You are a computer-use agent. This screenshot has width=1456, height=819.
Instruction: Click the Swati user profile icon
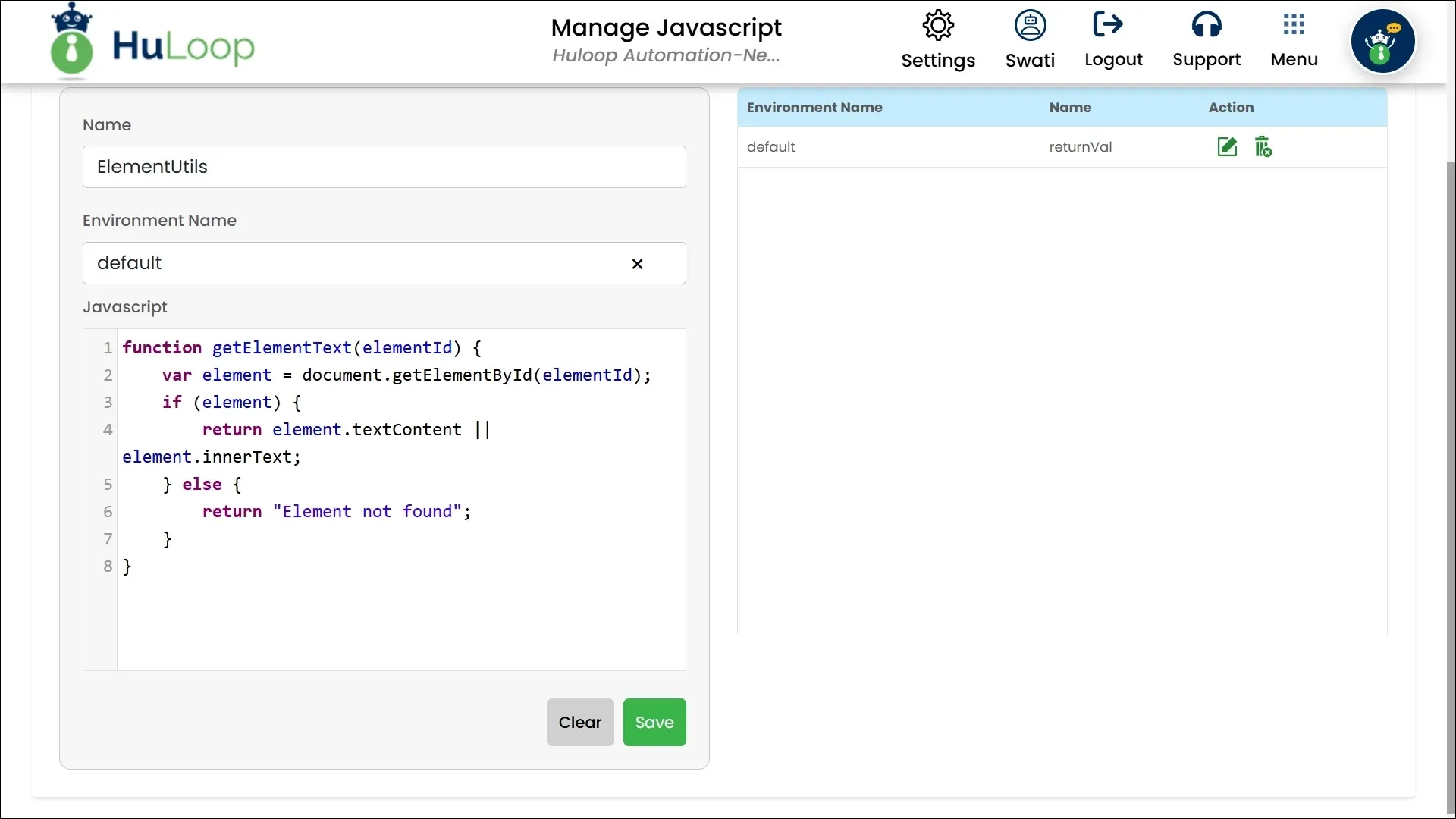point(1030,26)
